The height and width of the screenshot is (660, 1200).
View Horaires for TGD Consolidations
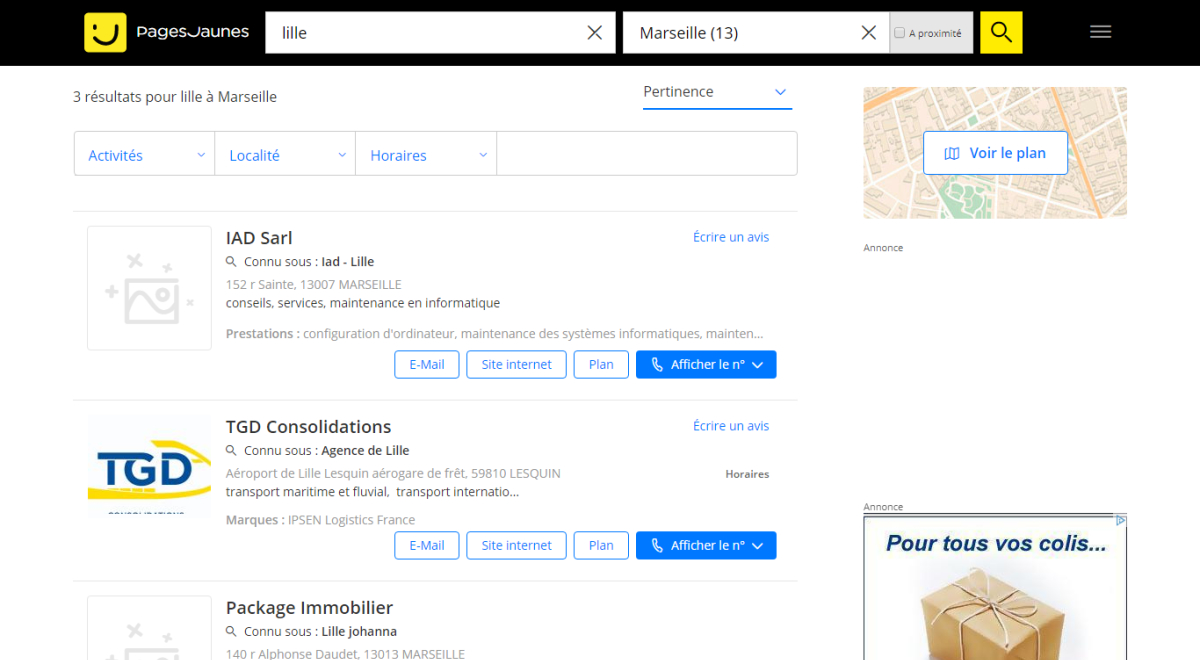tap(747, 474)
